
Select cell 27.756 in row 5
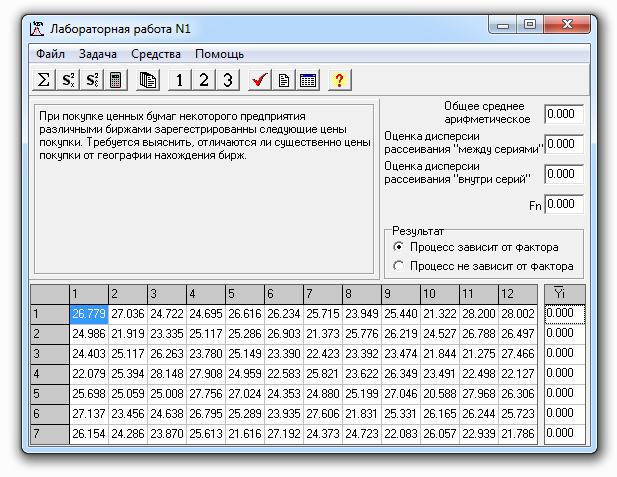click(x=206, y=394)
